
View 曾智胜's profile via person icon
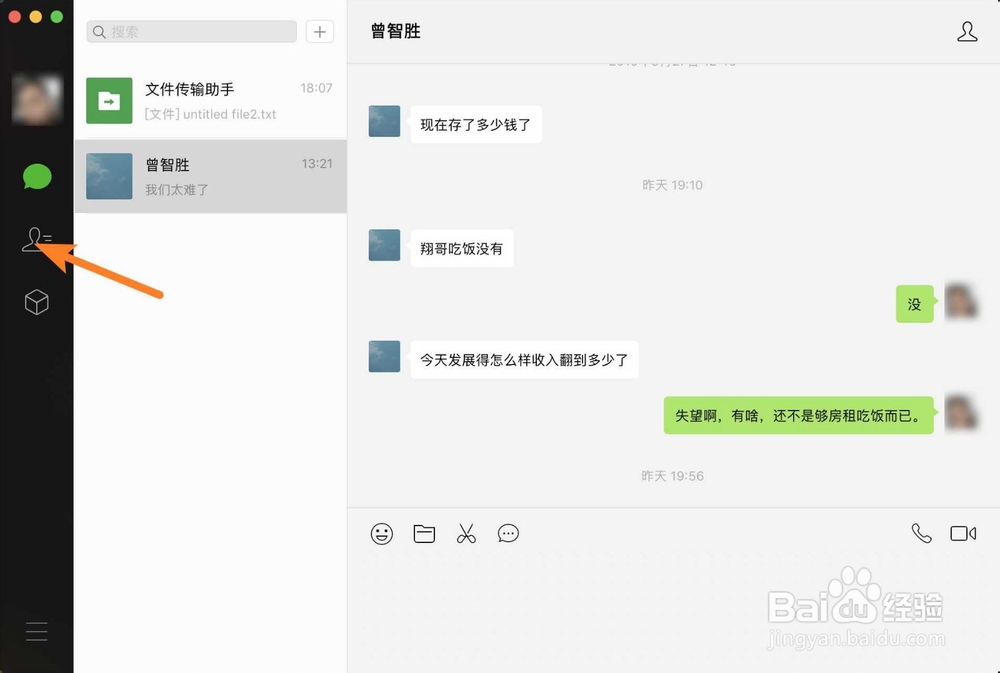pyautogui.click(x=967, y=31)
